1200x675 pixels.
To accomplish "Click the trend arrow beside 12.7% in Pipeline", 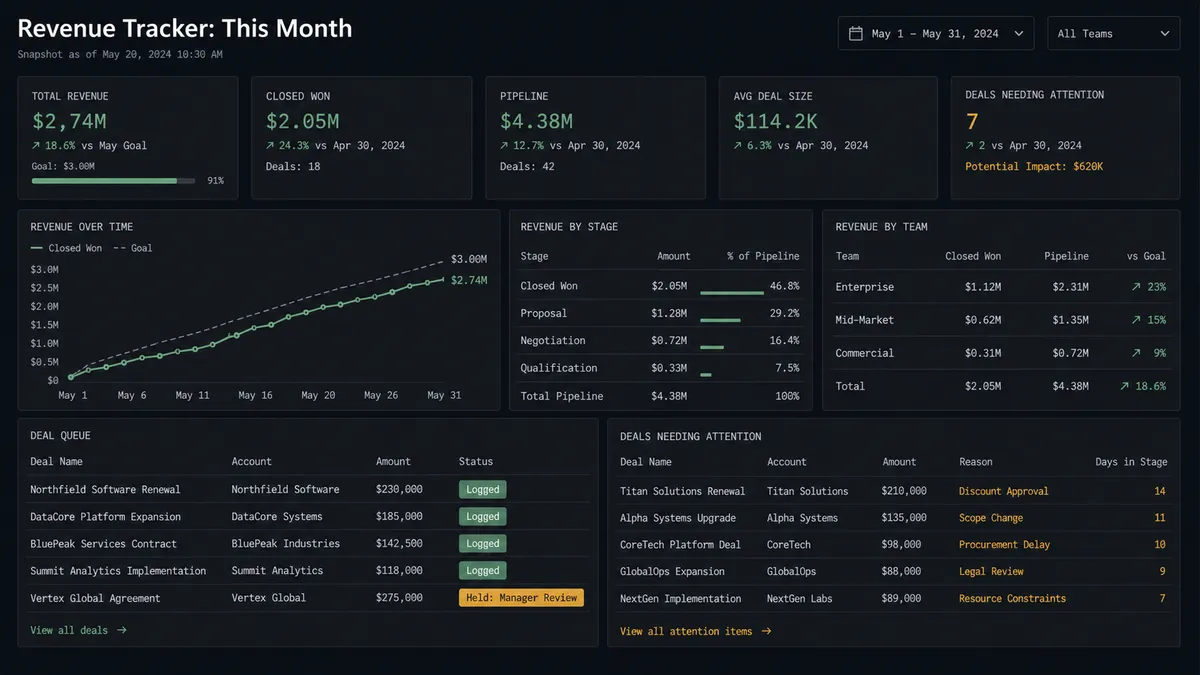I will click(505, 145).
